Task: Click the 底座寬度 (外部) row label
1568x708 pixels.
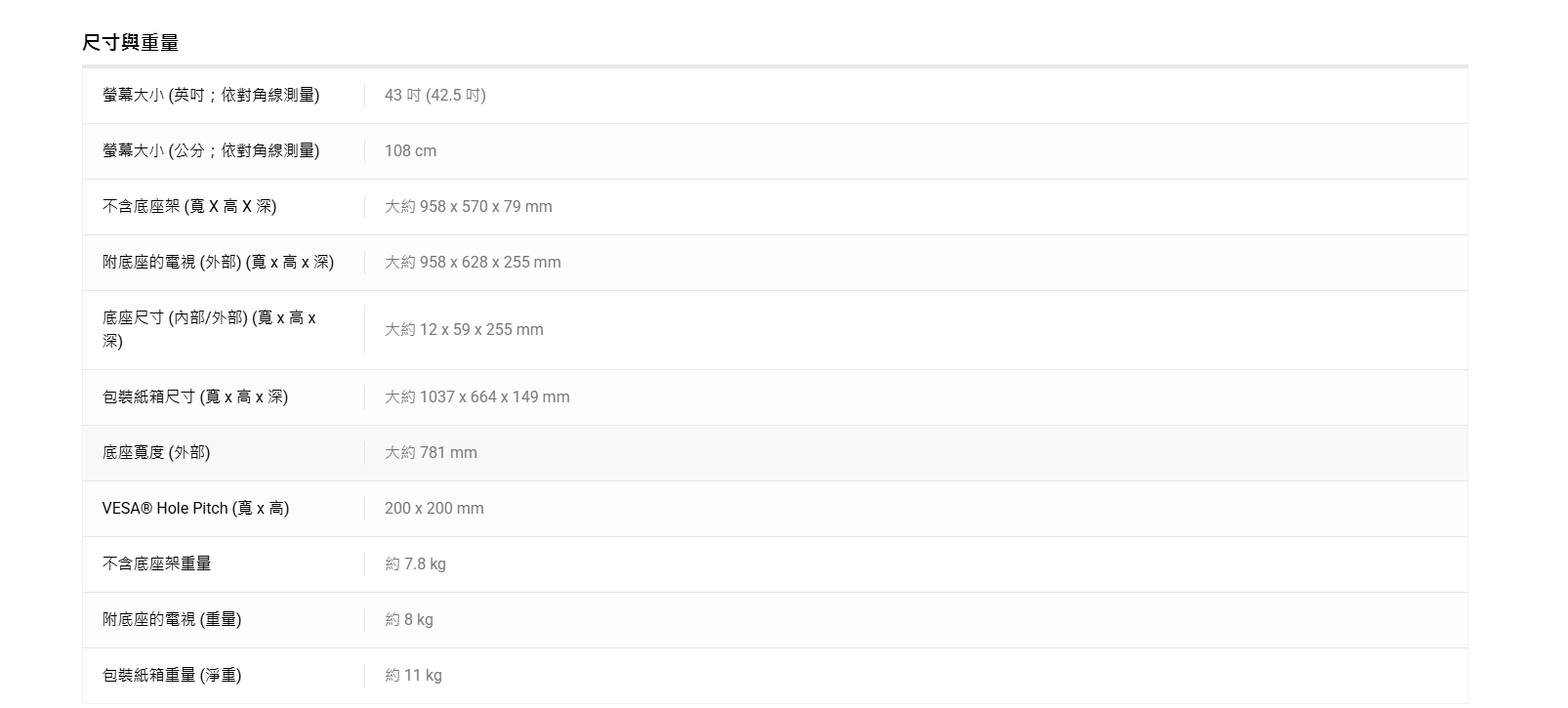Action: (x=156, y=452)
